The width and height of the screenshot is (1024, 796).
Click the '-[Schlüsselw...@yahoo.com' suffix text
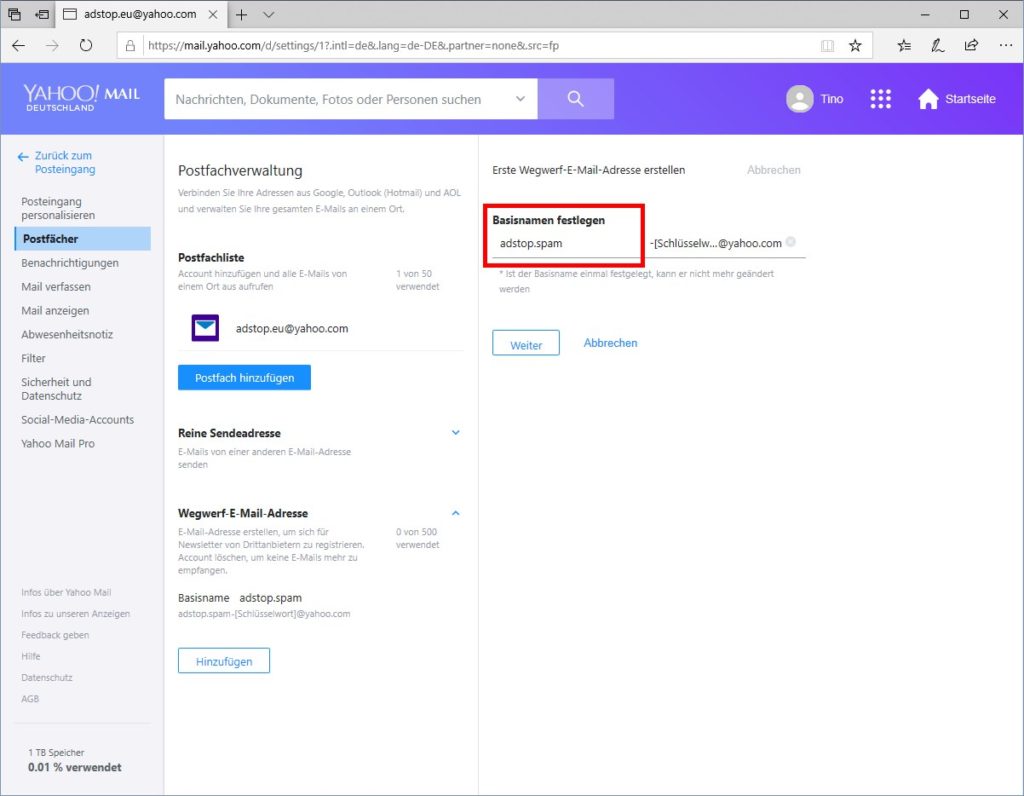[x=716, y=244]
